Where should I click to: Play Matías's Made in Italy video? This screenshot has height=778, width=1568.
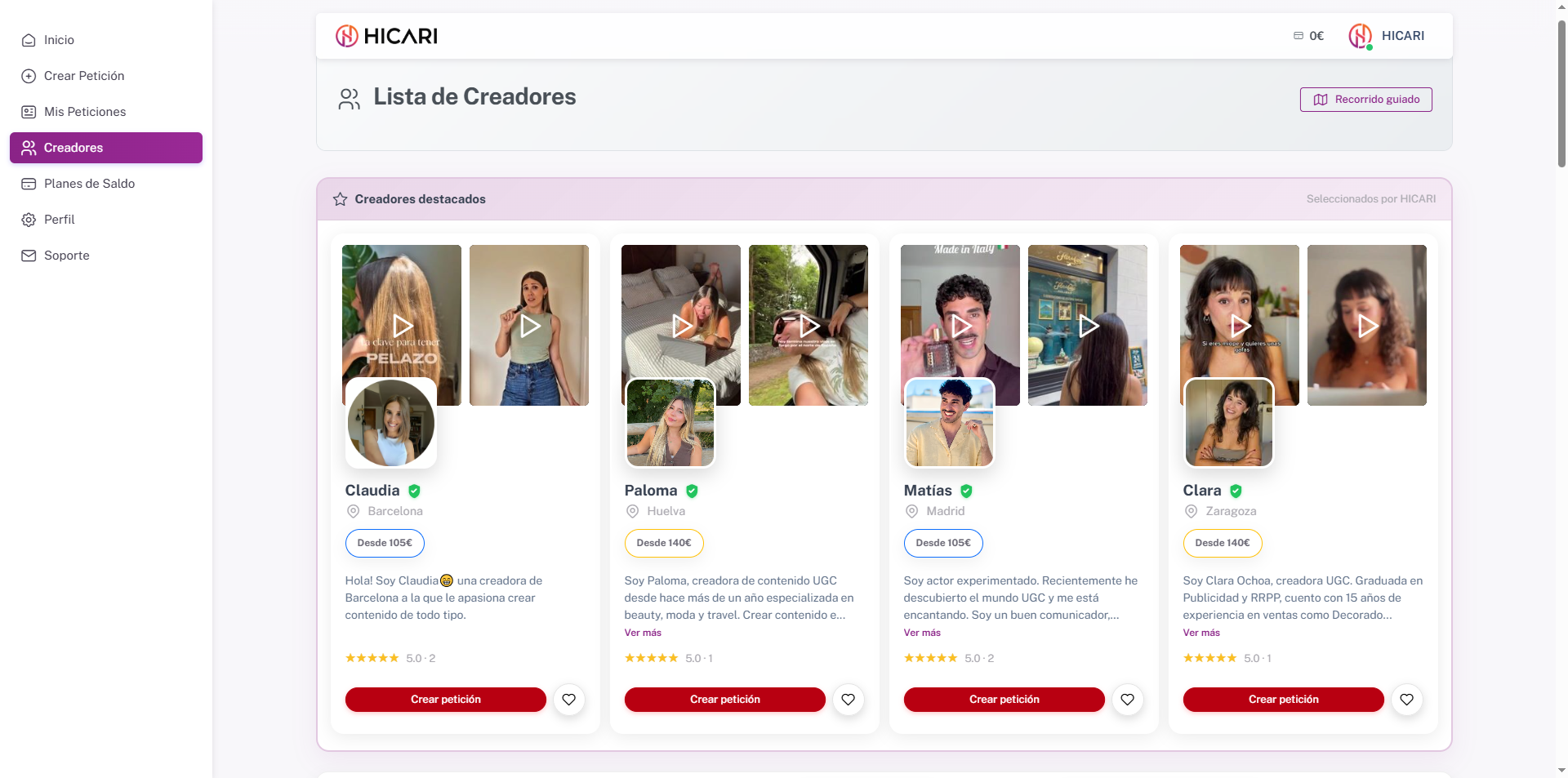click(x=960, y=326)
